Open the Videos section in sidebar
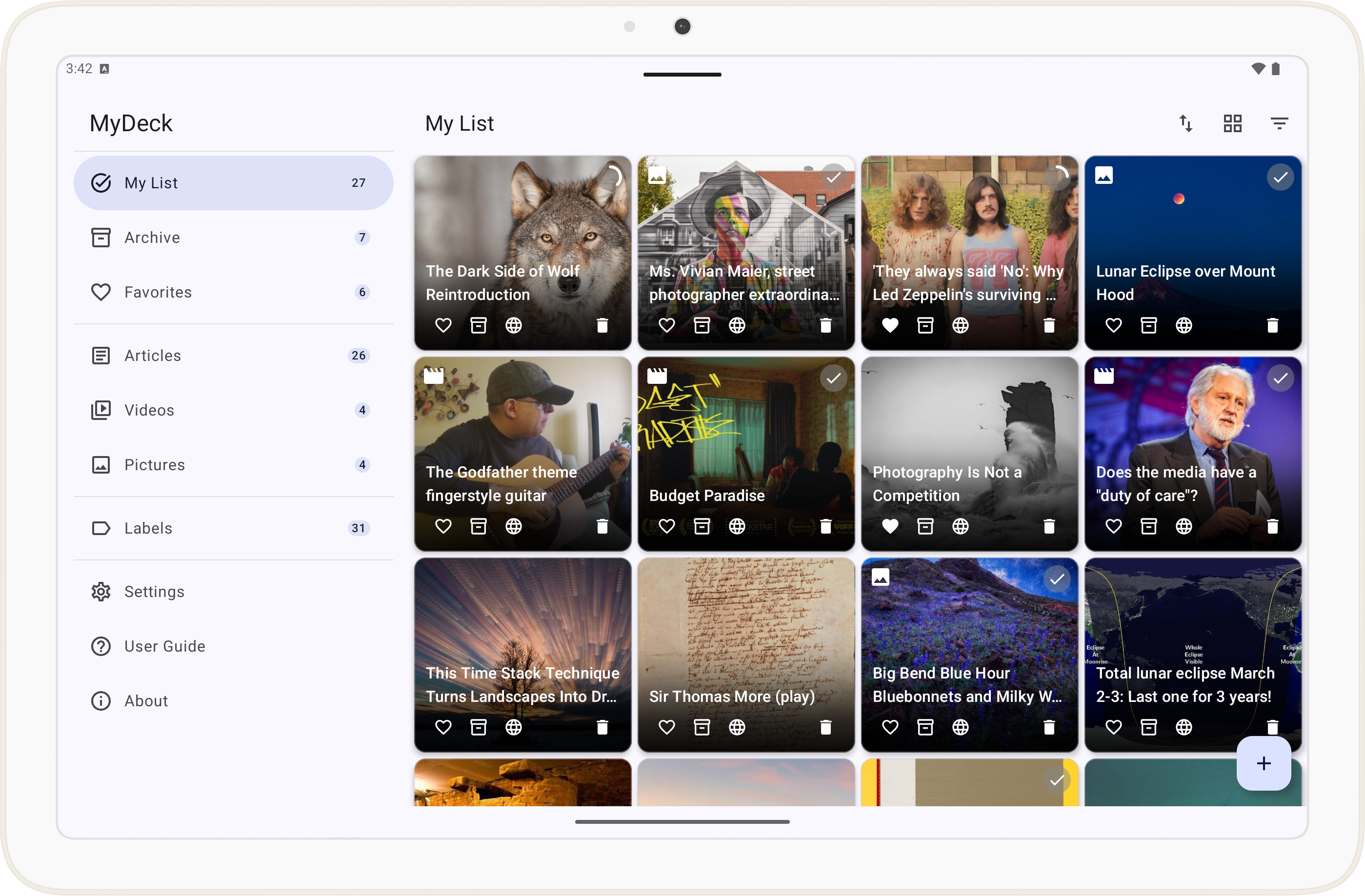The width and height of the screenshot is (1365, 896). coord(149,410)
